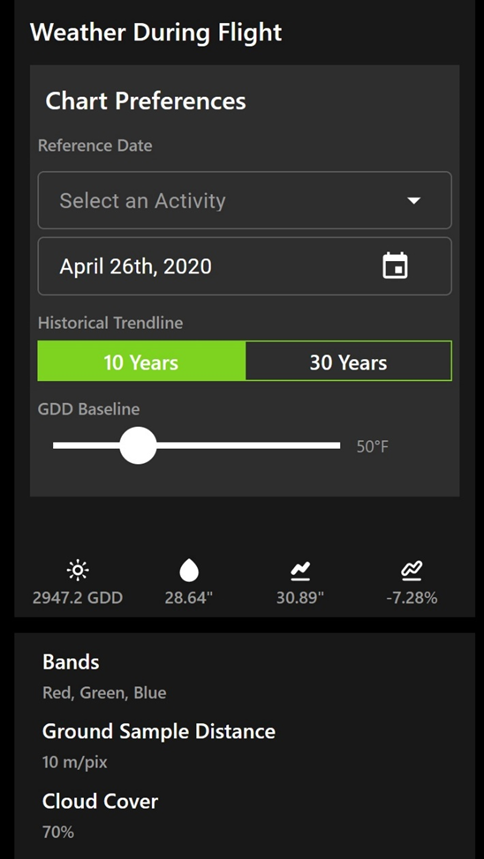The image size is (484, 859).
Task: Open the calendar date picker icon
Action: (395, 266)
